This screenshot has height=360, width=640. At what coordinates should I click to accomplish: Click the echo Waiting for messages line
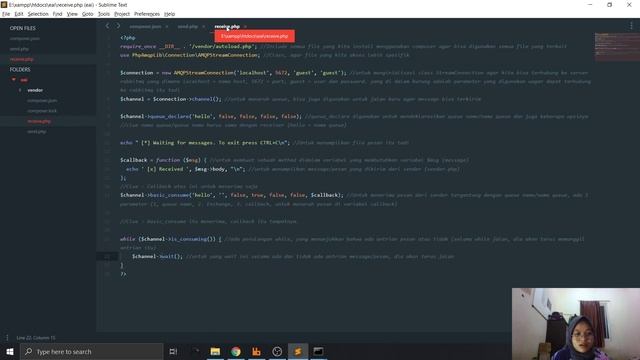(205, 142)
